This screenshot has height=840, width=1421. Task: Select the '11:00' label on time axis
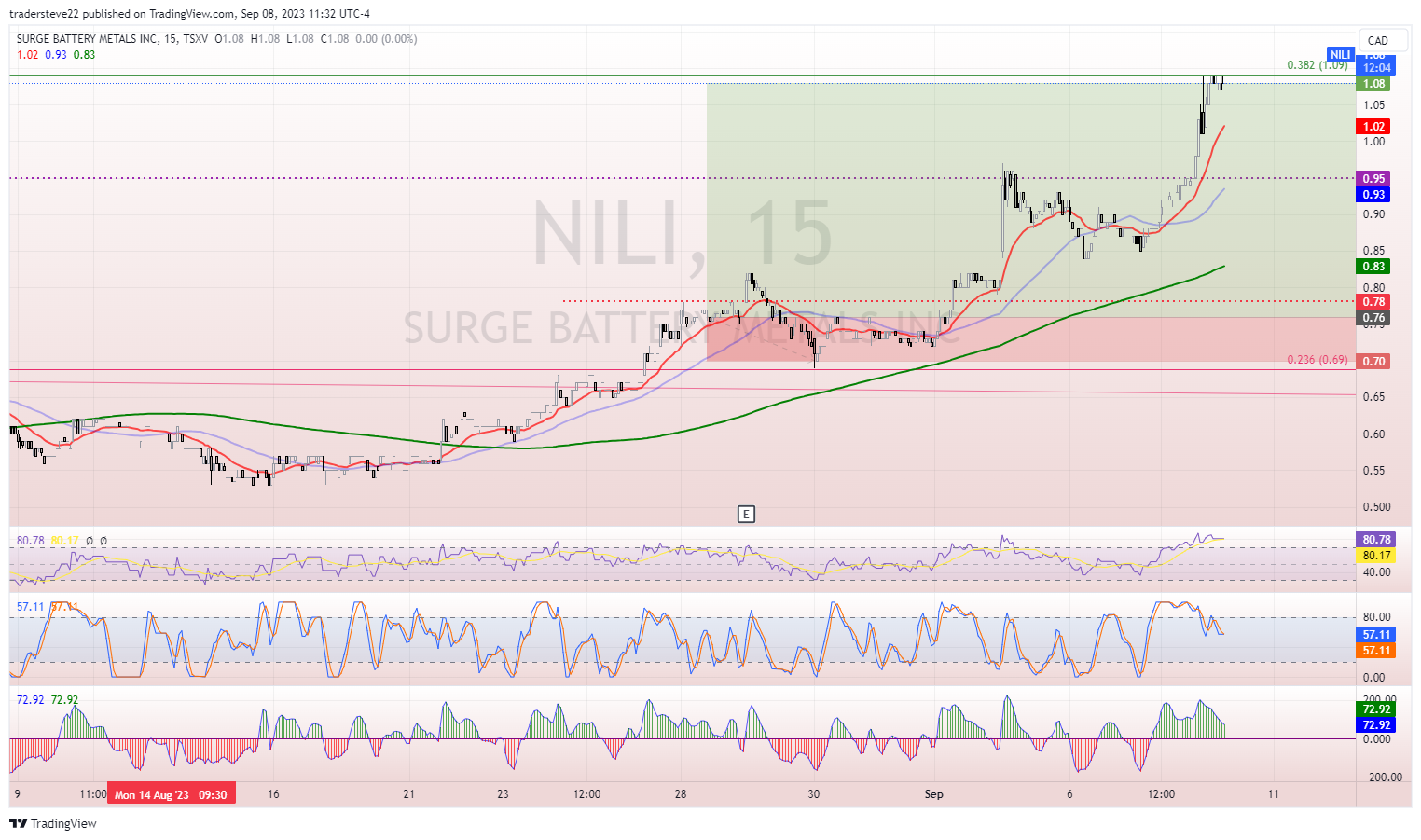tap(93, 794)
